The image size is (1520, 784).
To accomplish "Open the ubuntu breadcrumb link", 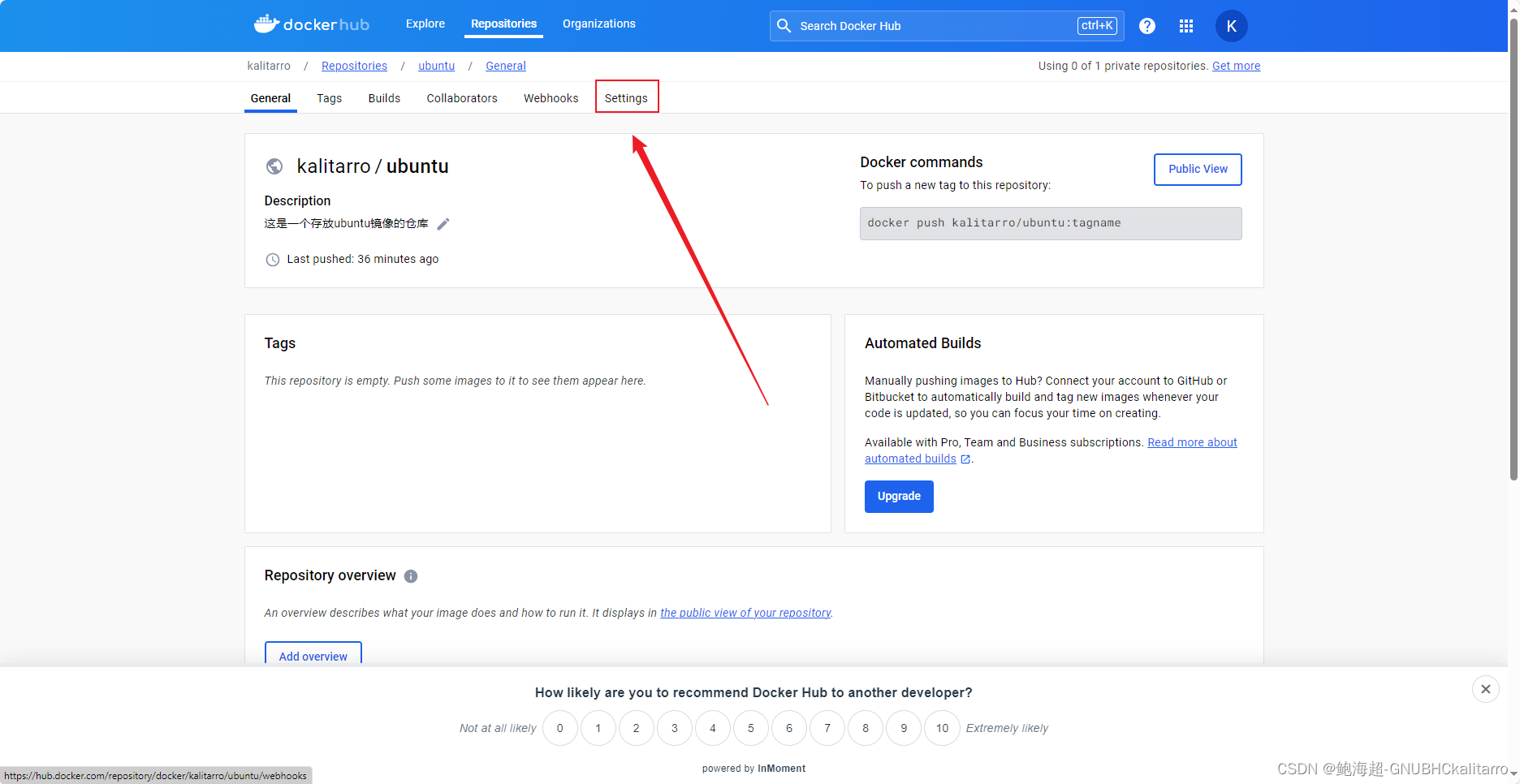I will coord(436,66).
